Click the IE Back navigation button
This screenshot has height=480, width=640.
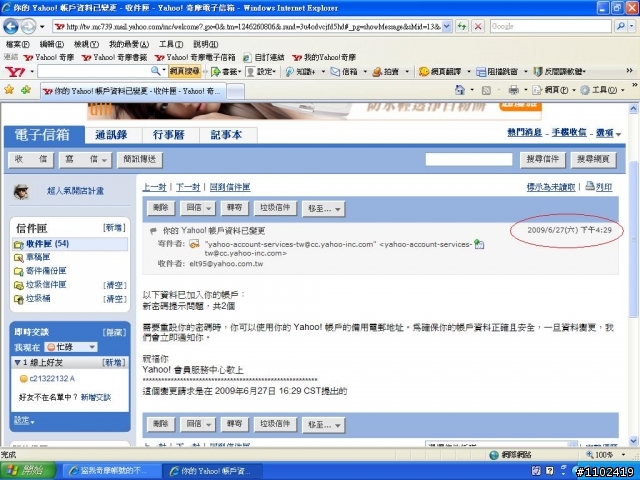point(11,27)
